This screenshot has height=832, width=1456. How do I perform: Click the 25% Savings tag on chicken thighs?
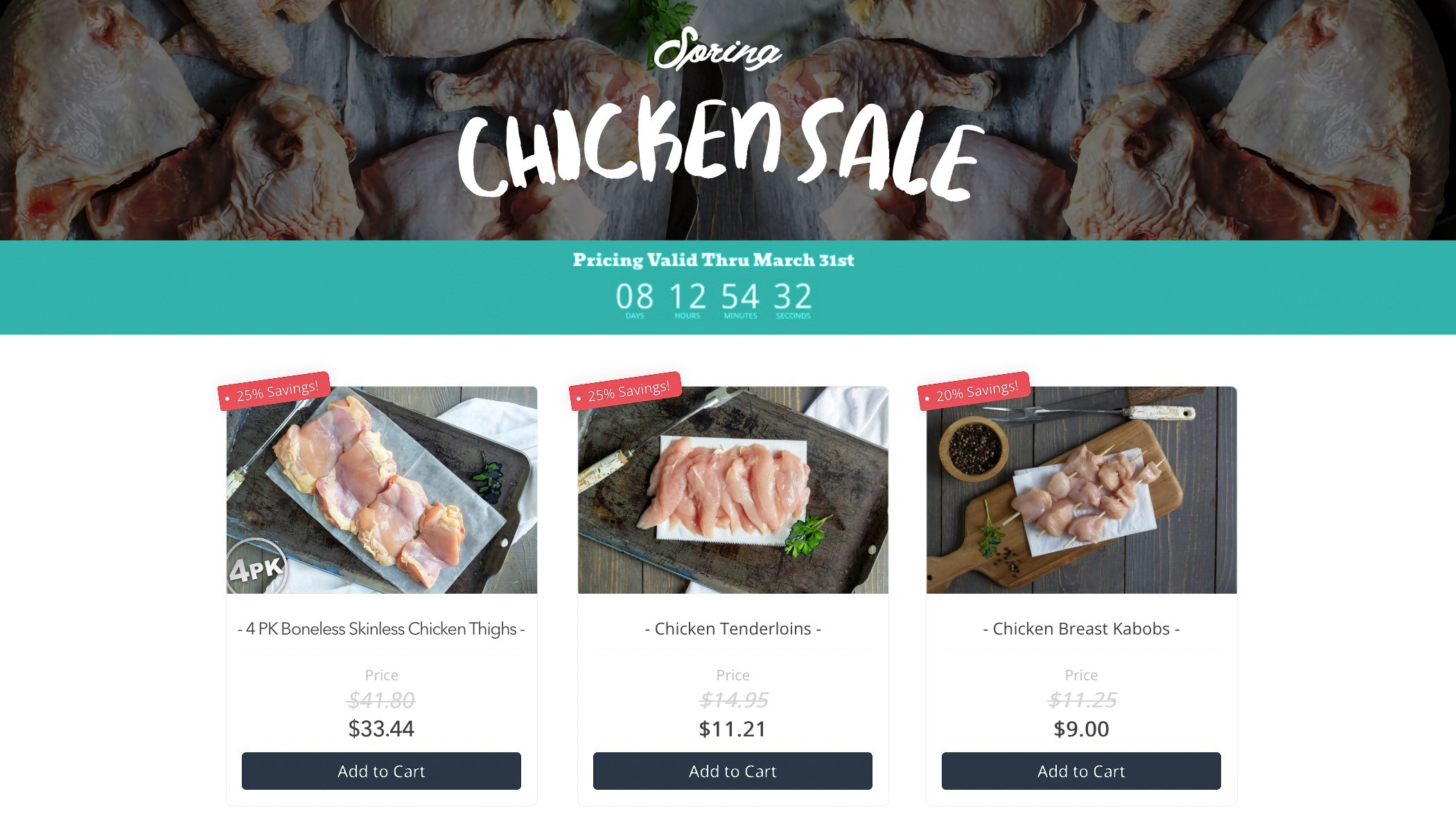(x=274, y=391)
